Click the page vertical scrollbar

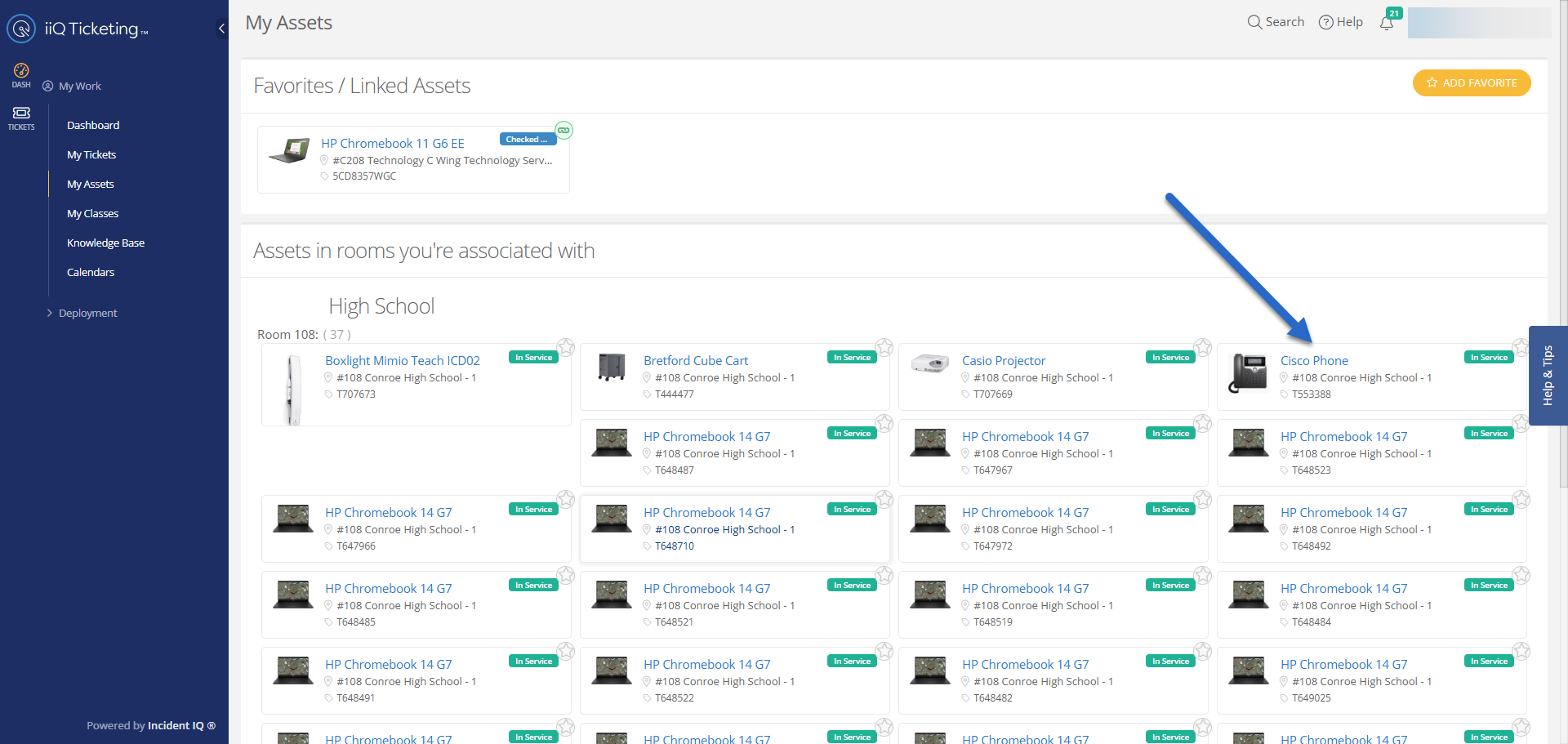[x=1562, y=245]
